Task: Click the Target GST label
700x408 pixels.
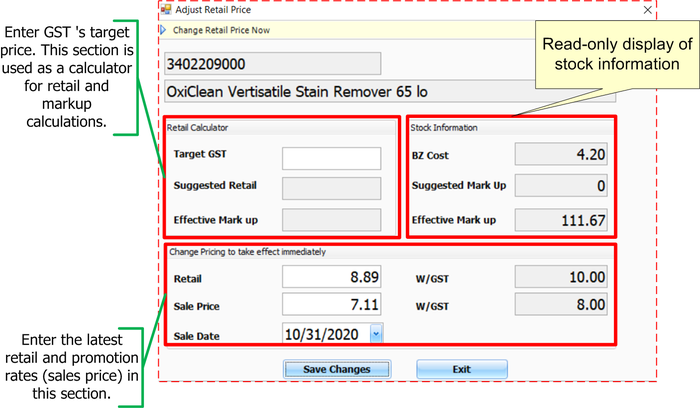Action: [200, 154]
